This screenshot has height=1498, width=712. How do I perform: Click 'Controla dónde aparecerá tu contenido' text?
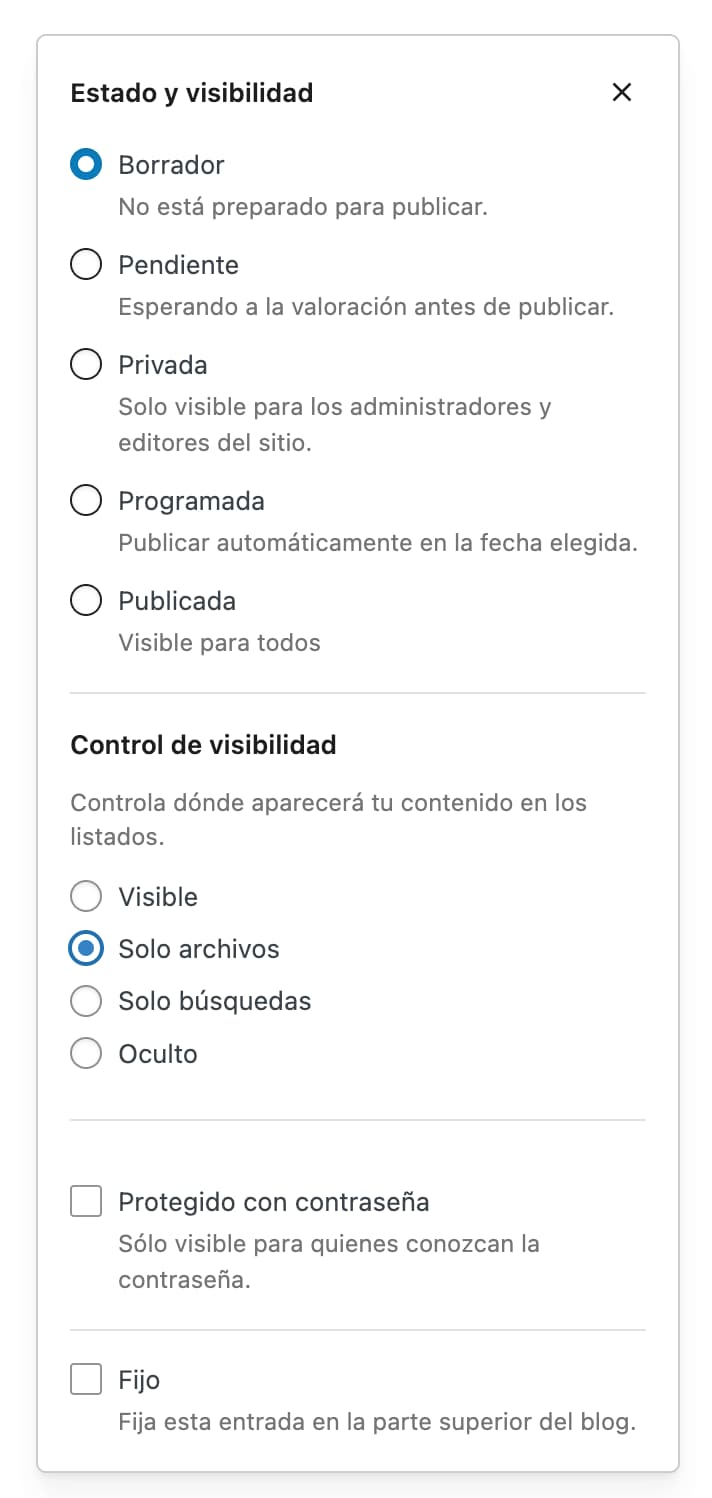(x=328, y=803)
